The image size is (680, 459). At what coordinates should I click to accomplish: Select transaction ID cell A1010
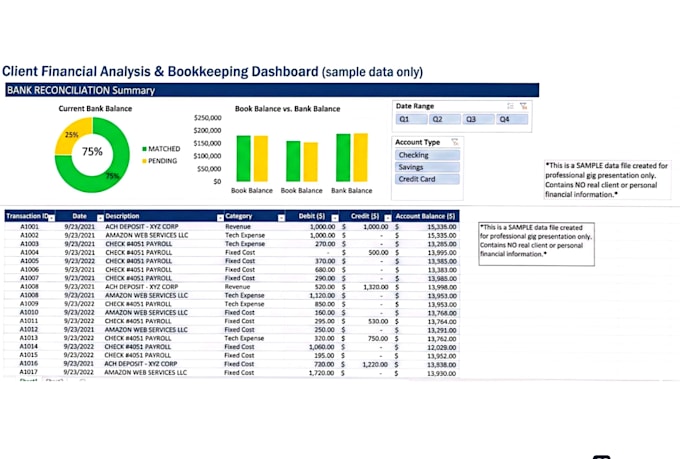tap(29, 312)
